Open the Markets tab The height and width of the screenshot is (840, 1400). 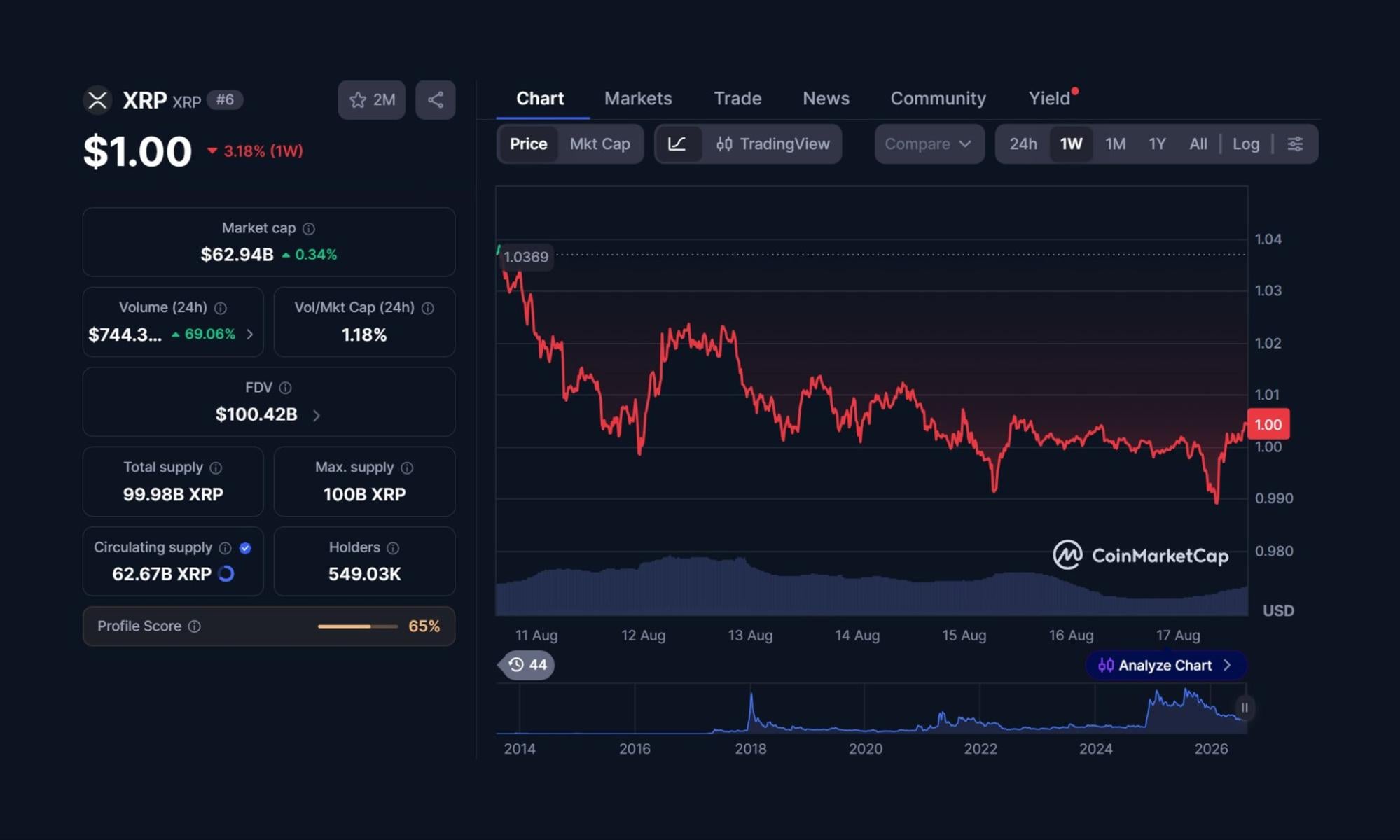point(638,99)
